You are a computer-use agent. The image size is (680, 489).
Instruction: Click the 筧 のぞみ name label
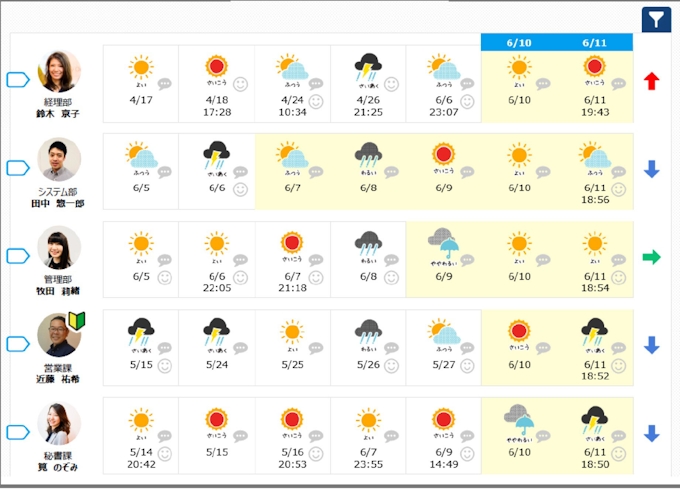[x=58, y=468]
